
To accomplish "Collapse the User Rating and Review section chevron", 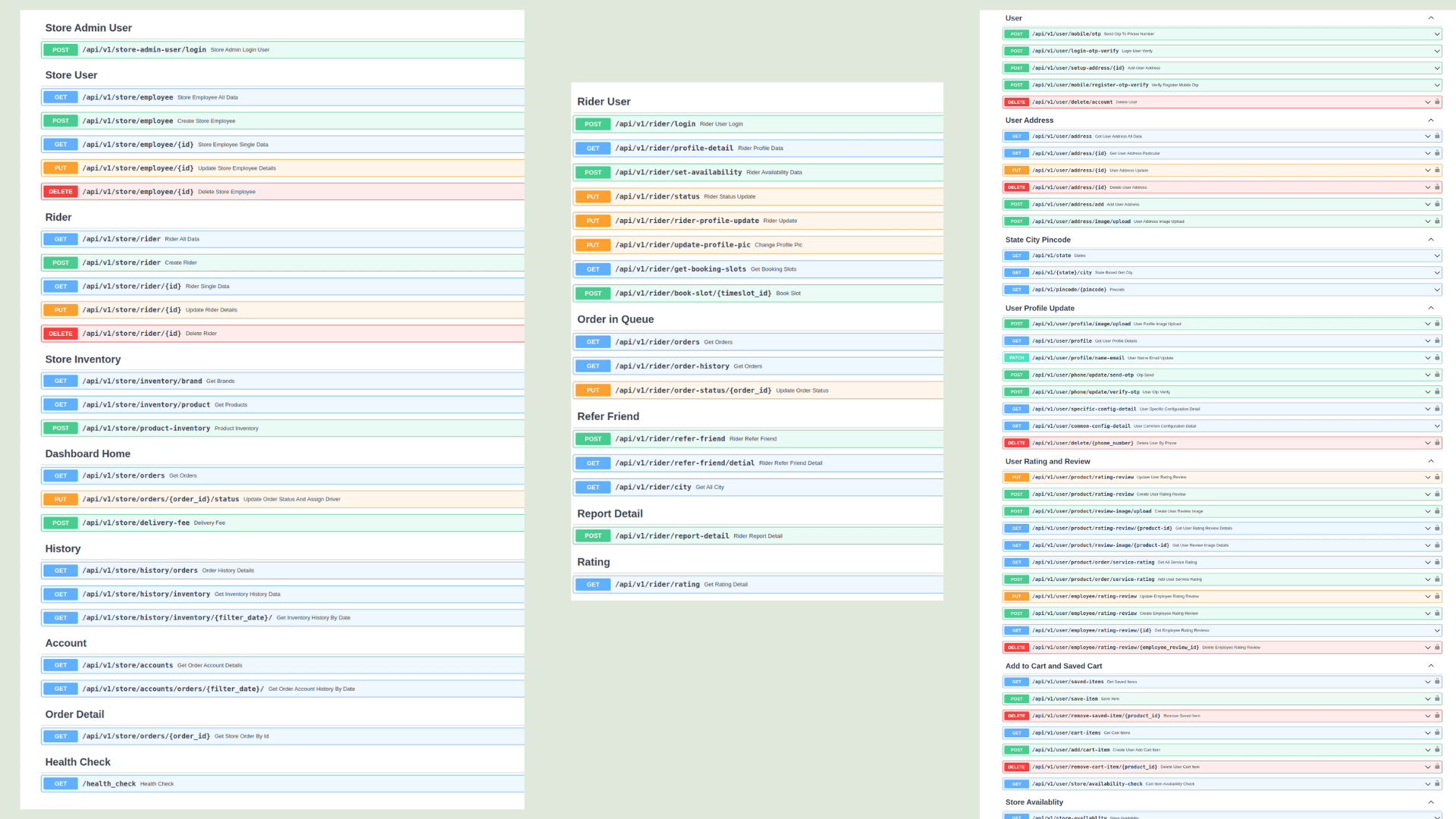I will (1431, 461).
